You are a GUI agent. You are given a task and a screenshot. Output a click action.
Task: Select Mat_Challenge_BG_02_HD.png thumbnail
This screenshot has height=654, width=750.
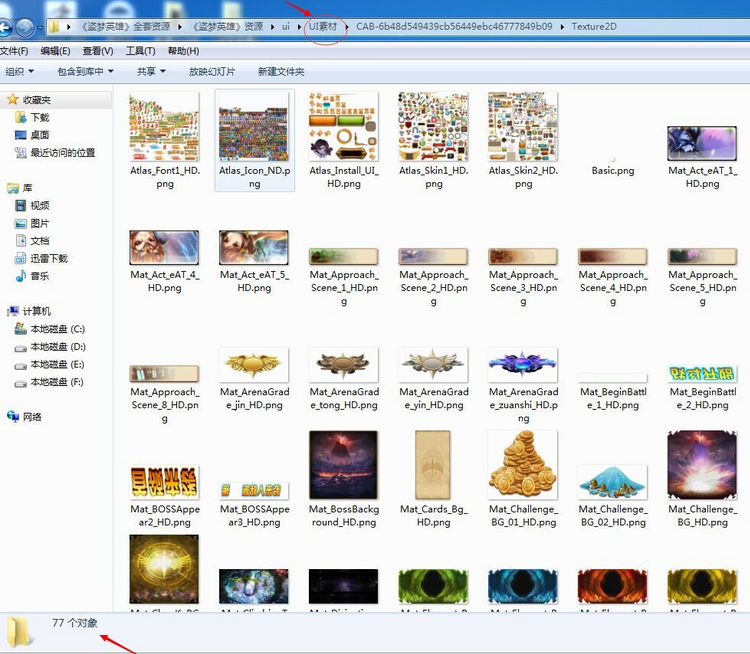[613, 482]
